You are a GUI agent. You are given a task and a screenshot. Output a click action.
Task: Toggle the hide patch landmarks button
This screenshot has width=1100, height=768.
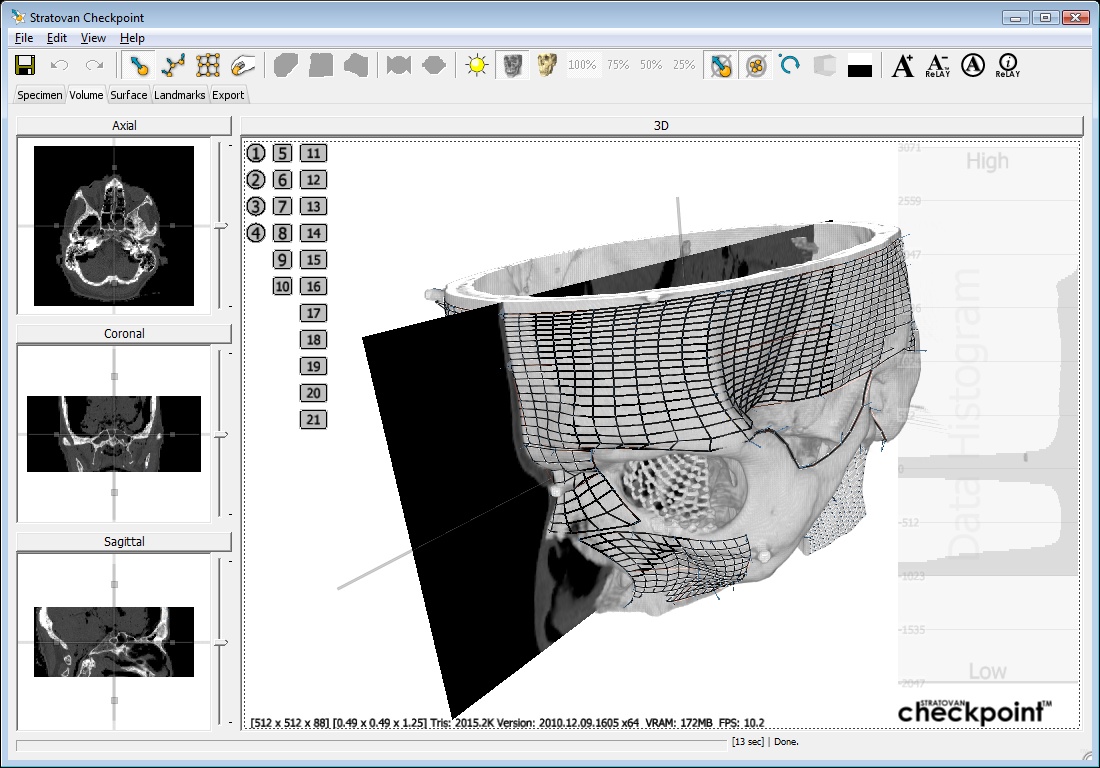(756, 66)
